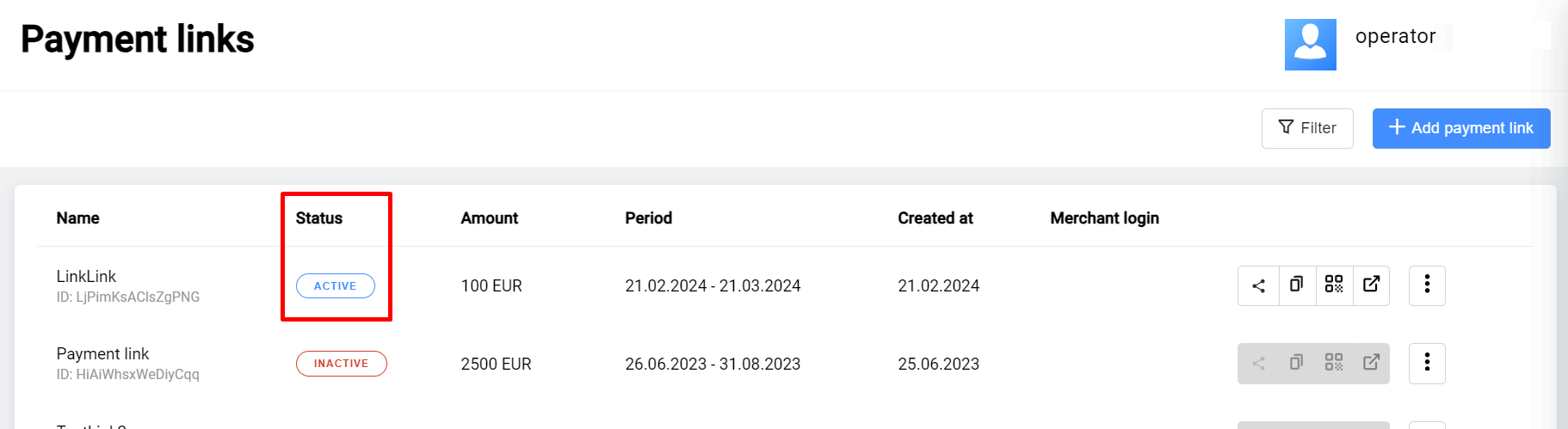Click the greyed-out QR code icon for Payment link
The width and height of the screenshot is (1568, 429).
coord(1334,363)
